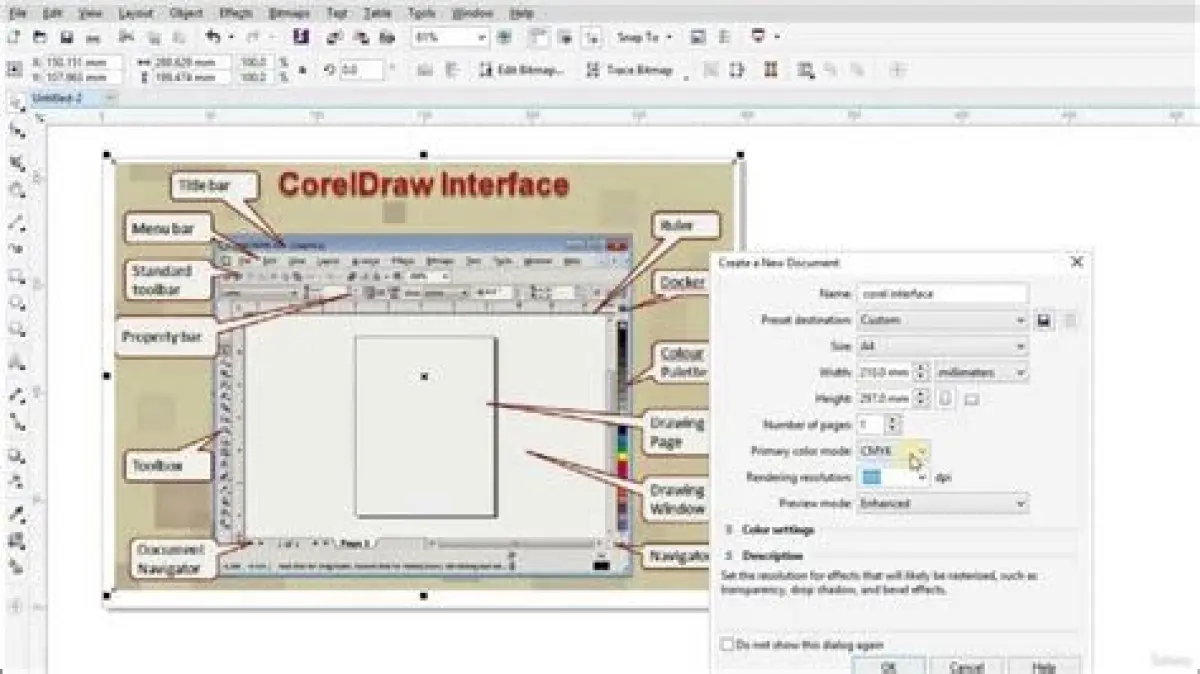Click the OK button in the dialog
This screenshot has height=674, width=1200.
click(x=888, y=665)
